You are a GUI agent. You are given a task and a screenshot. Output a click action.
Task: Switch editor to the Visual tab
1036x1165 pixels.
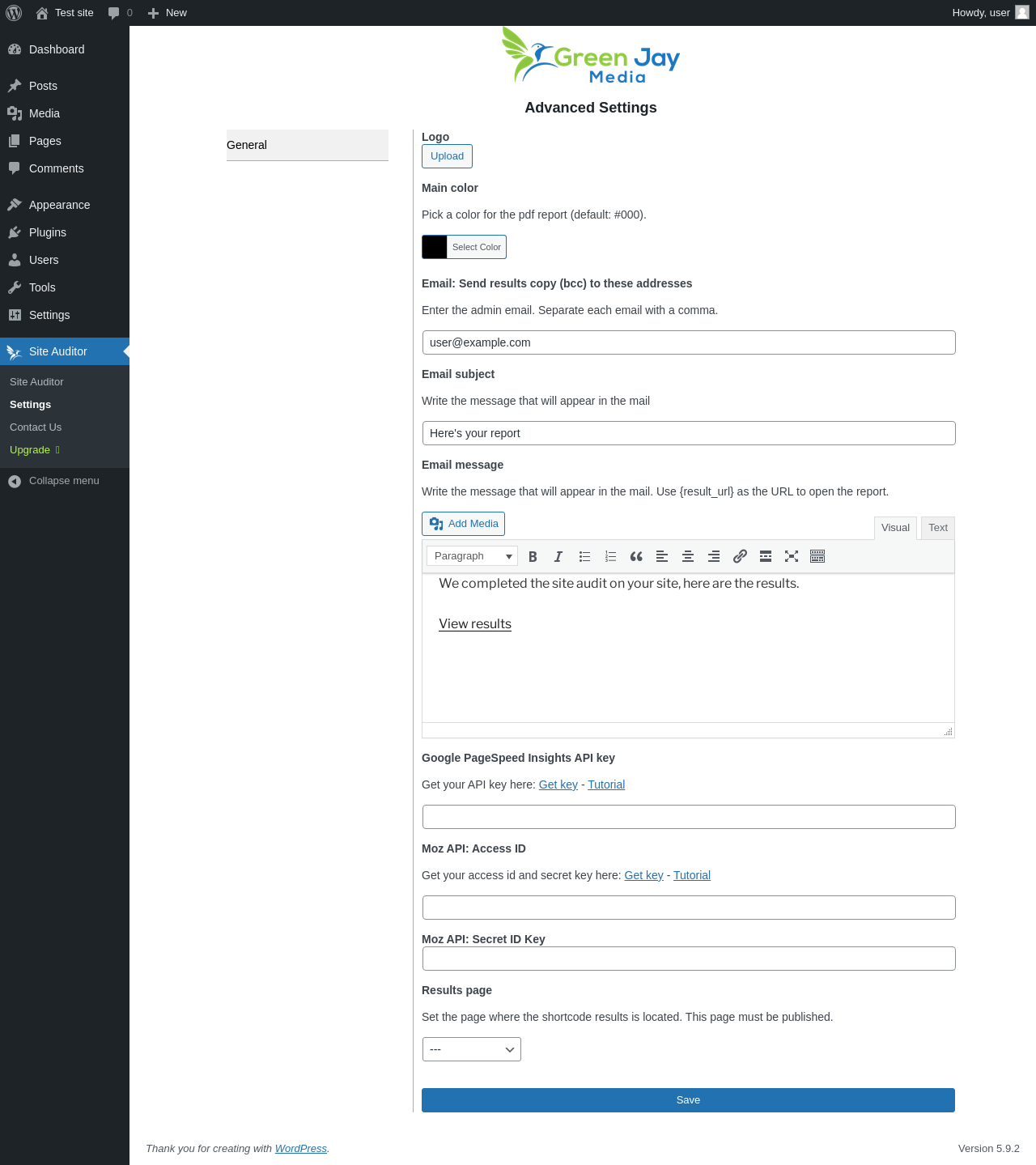[x=895, y=528]
